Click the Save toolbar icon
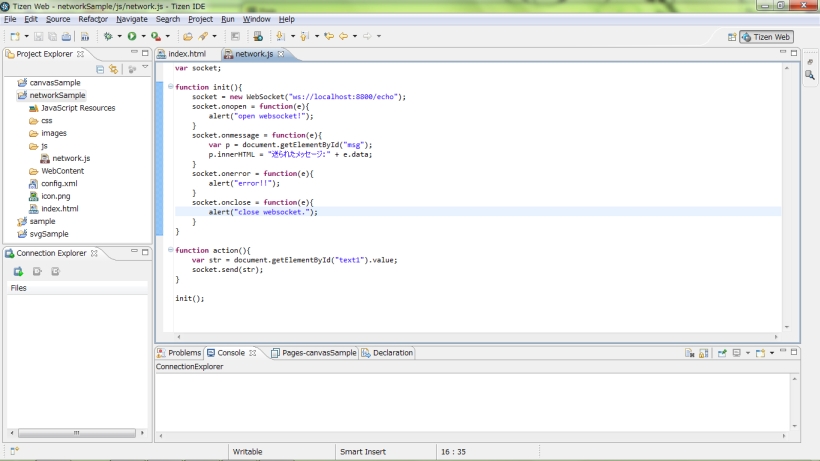This screenshot has width=820, height=461. coord(38,37)
